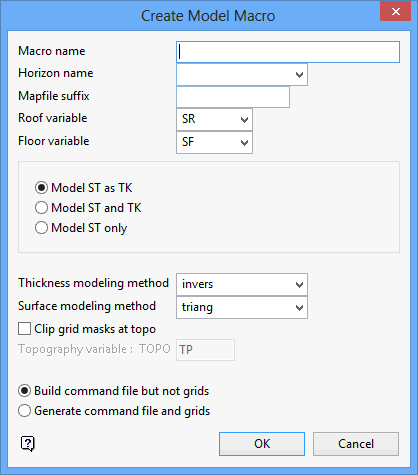Expand the Floor variable SF dropdown
418x475 pixels.
click(214, 142)
